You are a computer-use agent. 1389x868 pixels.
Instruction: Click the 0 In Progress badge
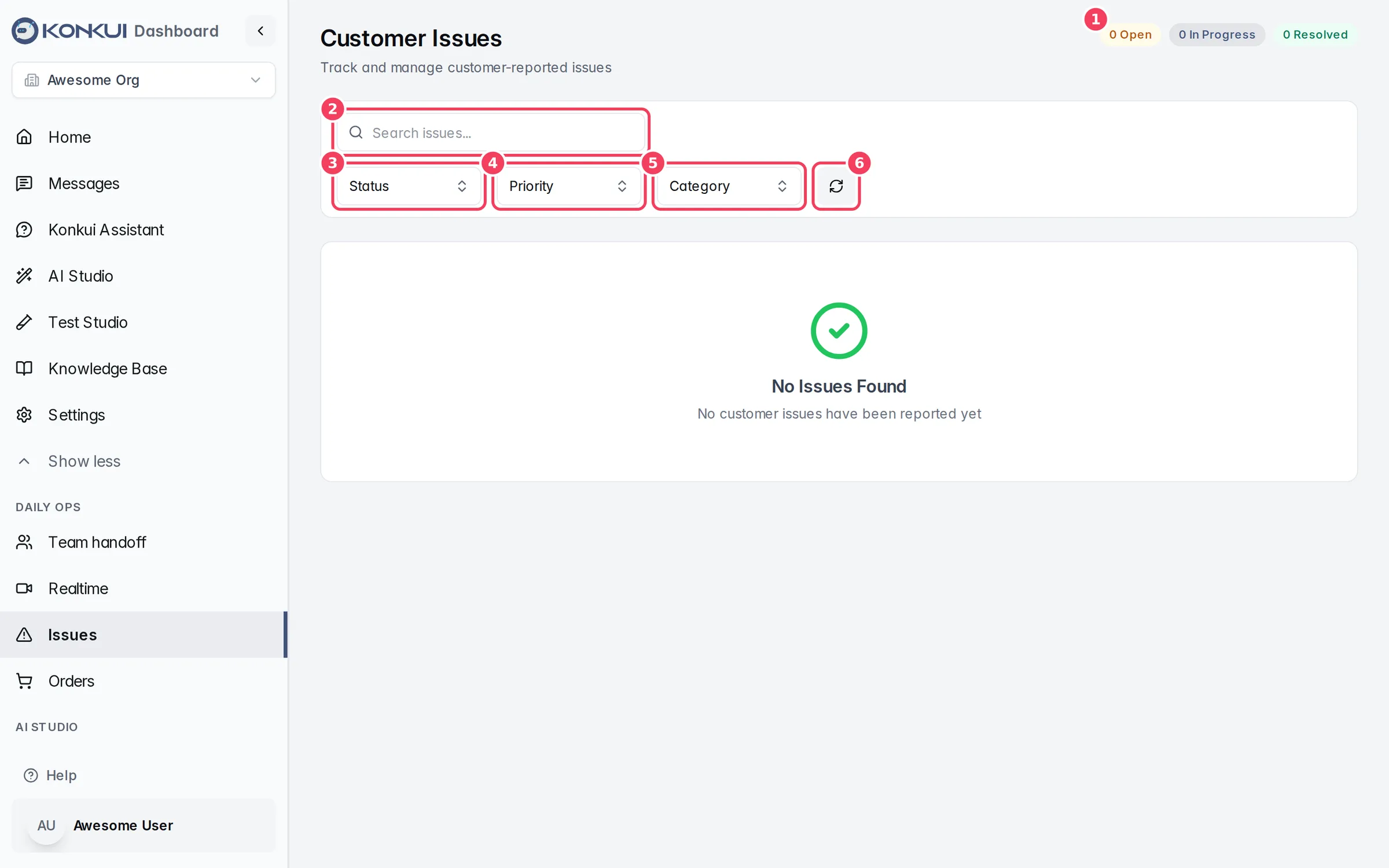(1217, 35)
